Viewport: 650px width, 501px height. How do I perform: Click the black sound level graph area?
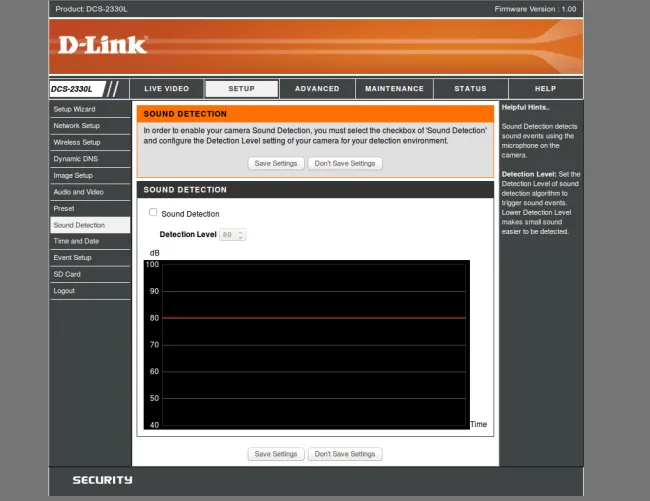click(x=307, y=344)
